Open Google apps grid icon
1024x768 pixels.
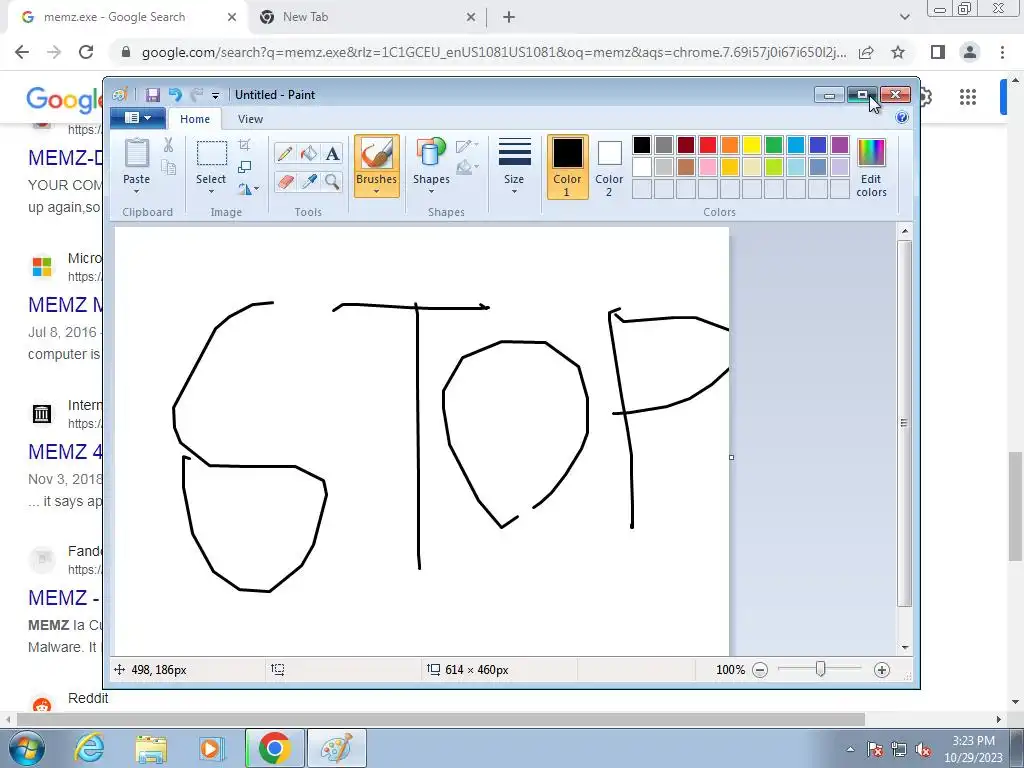[968, 97]
